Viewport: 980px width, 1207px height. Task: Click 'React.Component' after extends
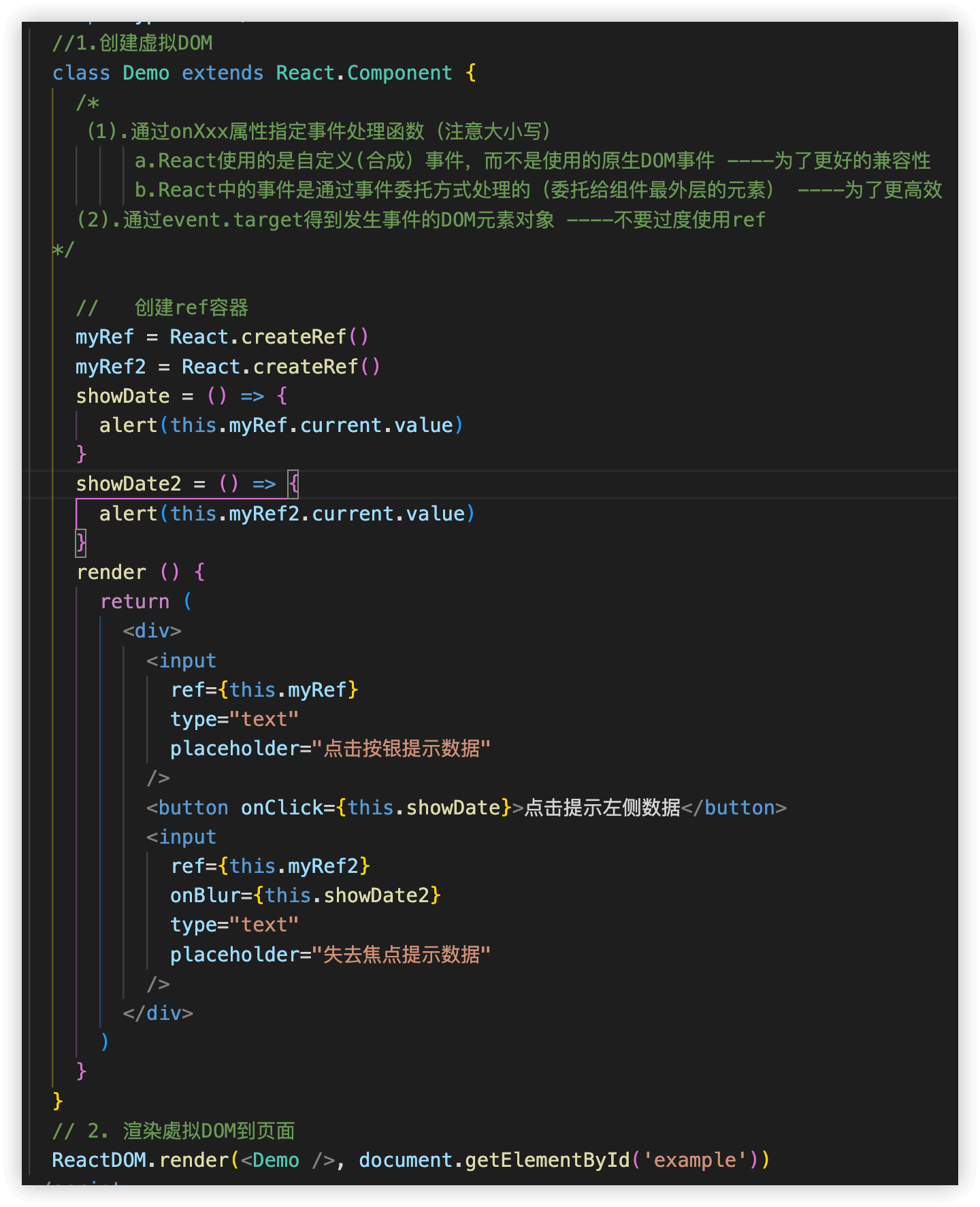point(364,73)
